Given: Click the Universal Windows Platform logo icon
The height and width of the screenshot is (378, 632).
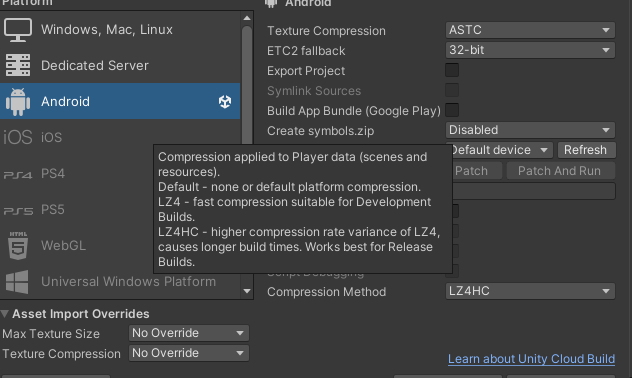Looking at the screenshot, I should [x=17, y=281].
